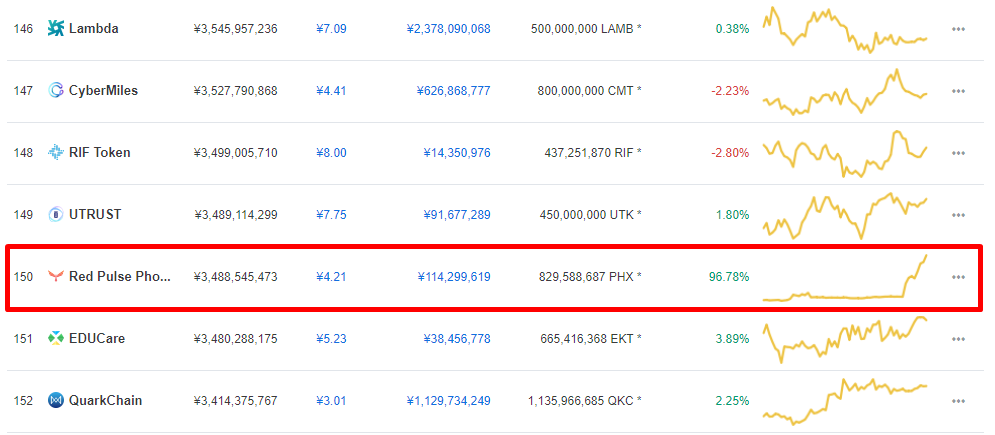Click Lambda price ¥7.09
995x435 pixels.
331,29
